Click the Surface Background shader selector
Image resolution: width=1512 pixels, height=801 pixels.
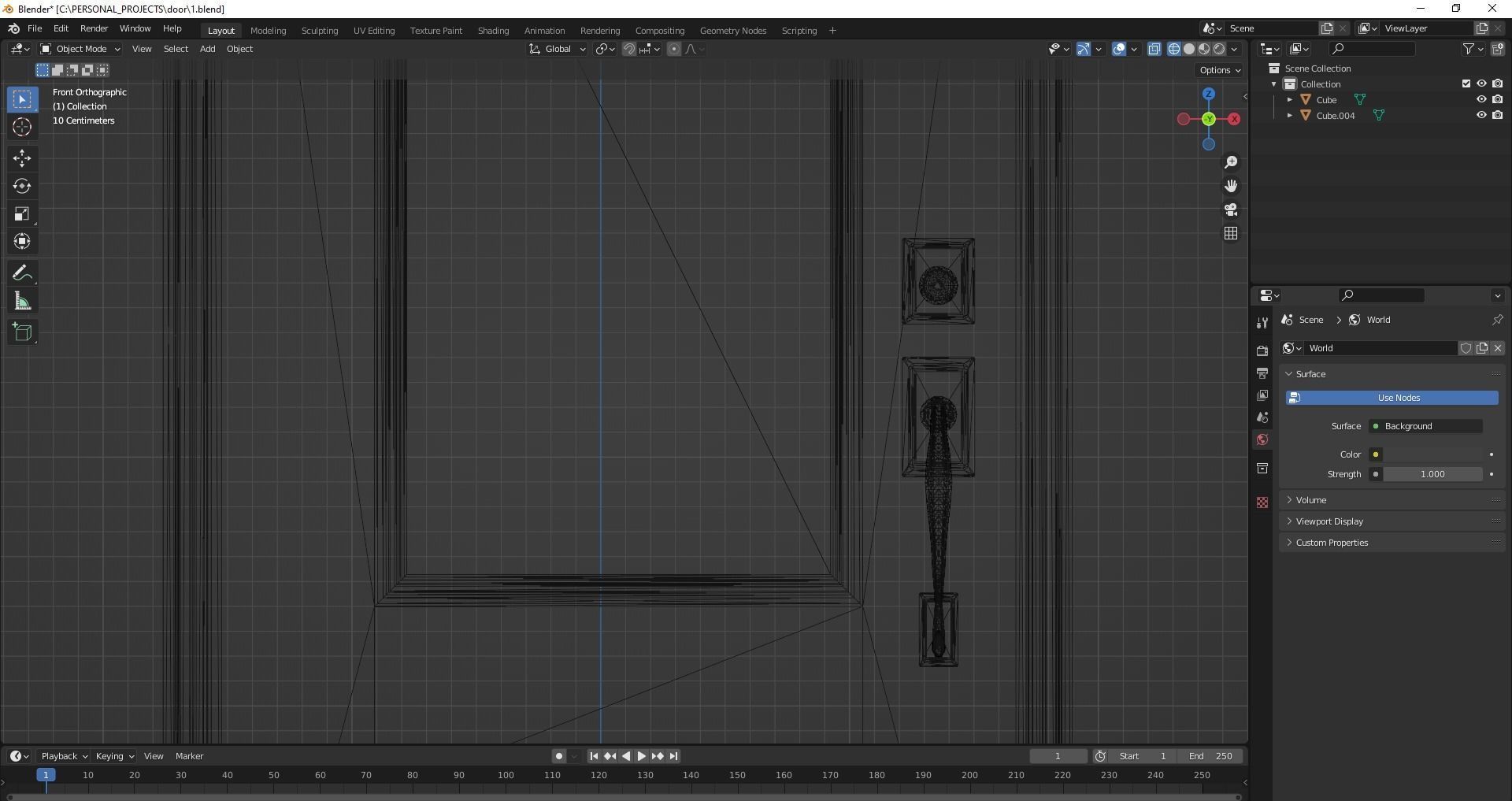click(1426, 426)
